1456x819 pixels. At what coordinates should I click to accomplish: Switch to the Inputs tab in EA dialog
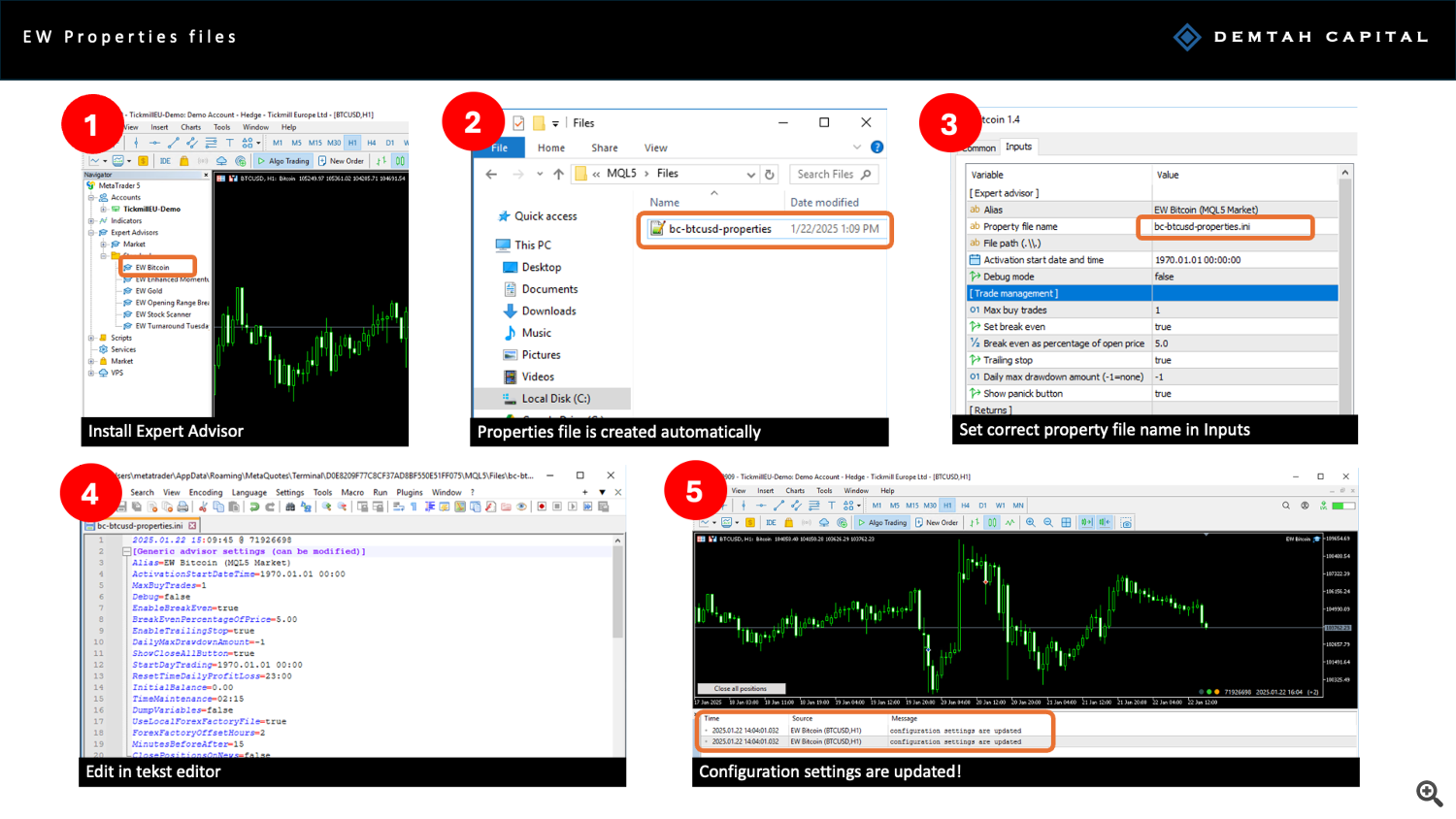[1018, 147]
